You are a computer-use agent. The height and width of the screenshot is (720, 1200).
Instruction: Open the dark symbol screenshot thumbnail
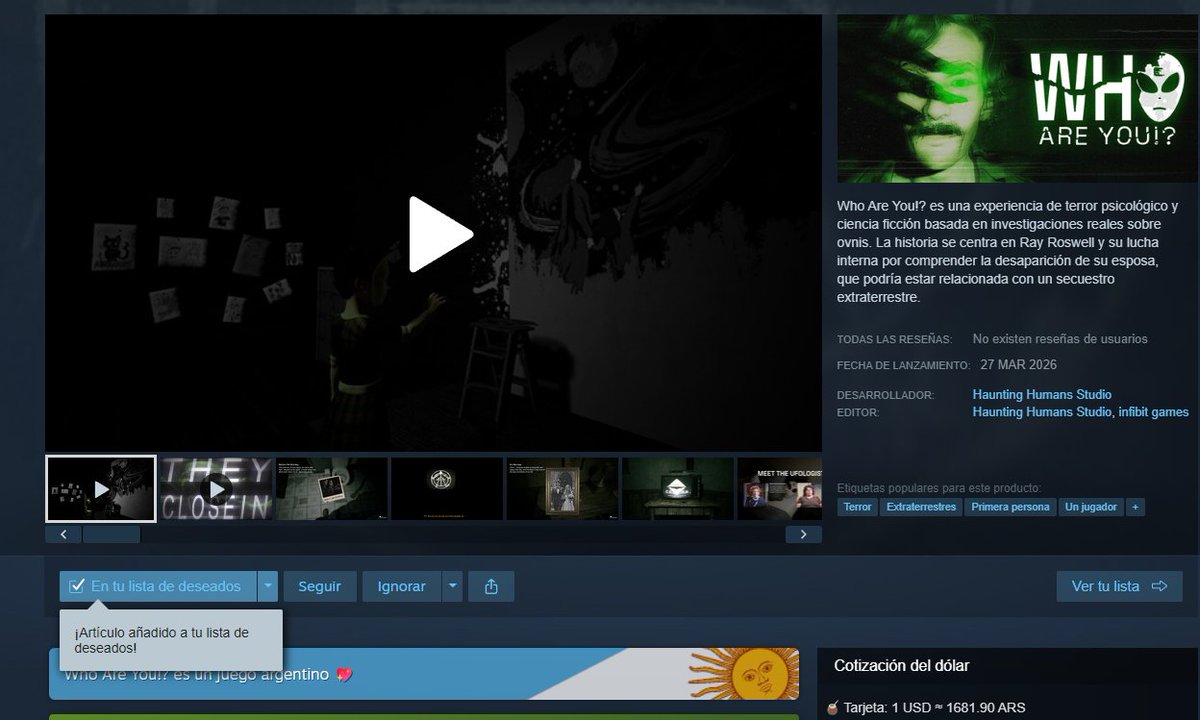pyautogui.click(x=447, y=489)
